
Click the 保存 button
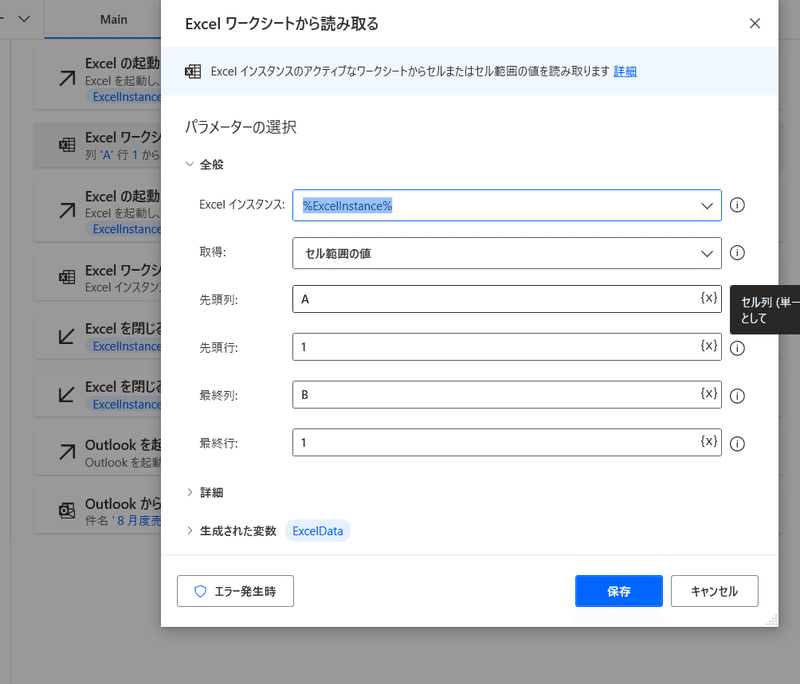(618, 591)
